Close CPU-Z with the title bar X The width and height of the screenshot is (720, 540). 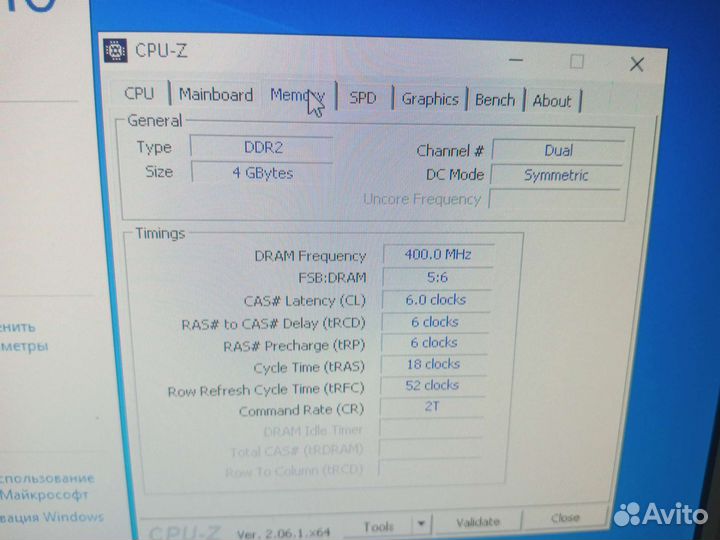637,65
